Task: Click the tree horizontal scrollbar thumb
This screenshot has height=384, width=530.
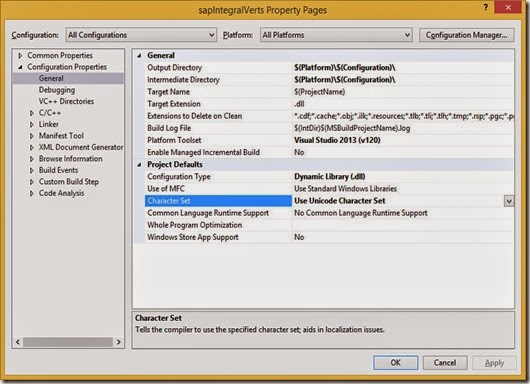Action: coord(68,342)
